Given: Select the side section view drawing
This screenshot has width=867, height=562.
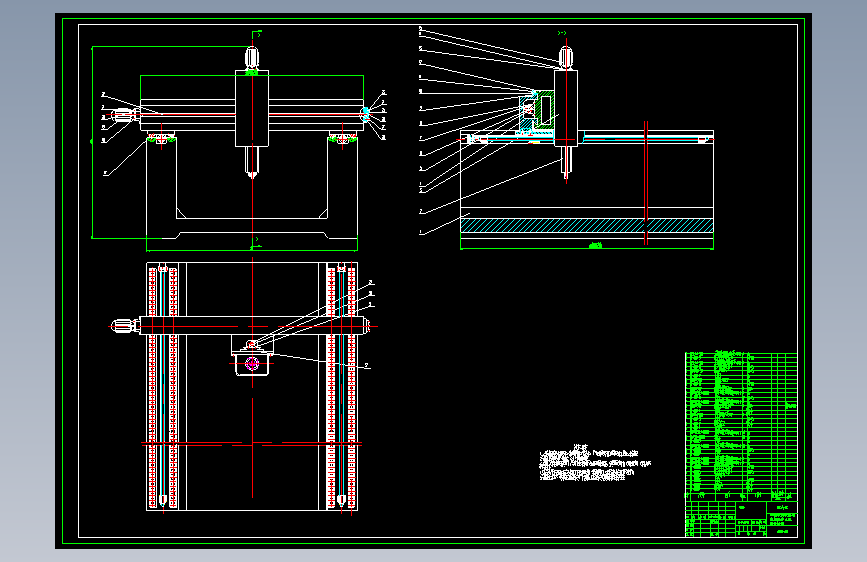Looking at the screenshot, I should tap(567, 138).
